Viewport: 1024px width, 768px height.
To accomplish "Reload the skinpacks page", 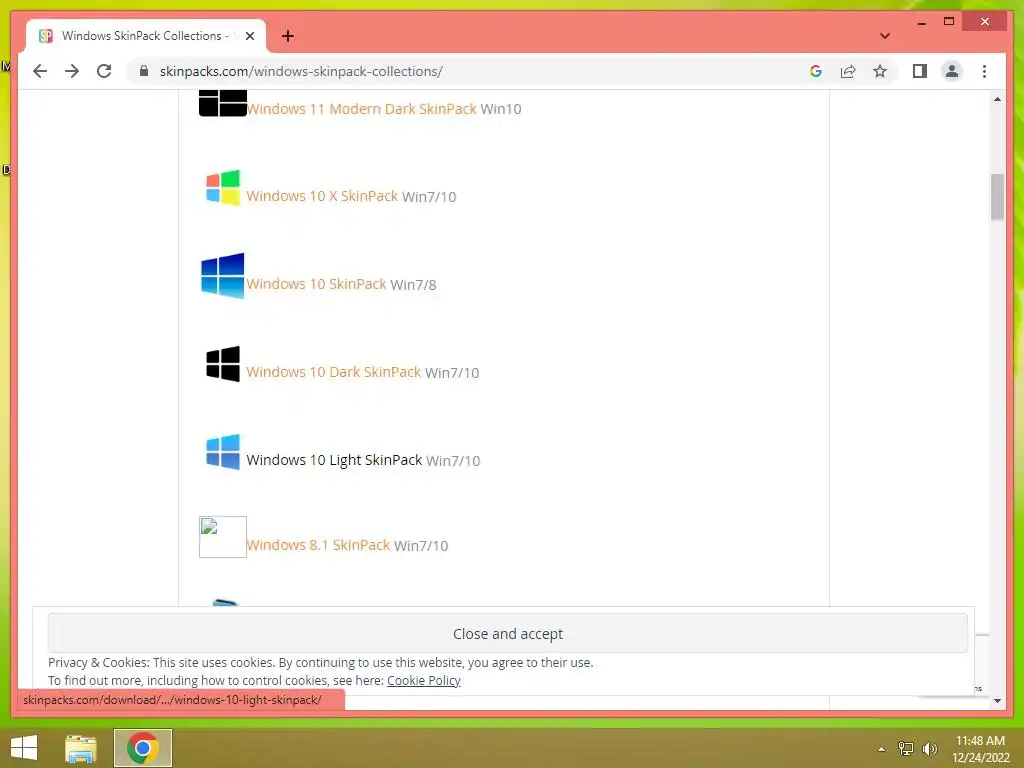I will coord(104,71).
